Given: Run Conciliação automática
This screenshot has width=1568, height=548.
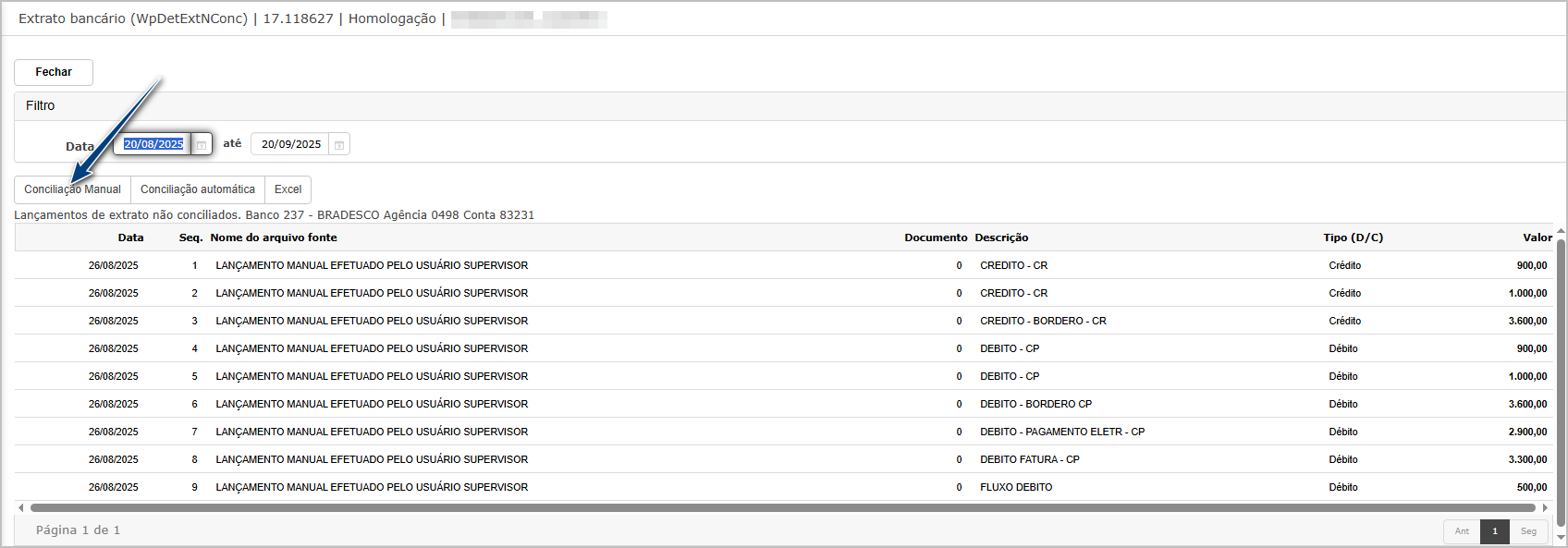Looking at the screenshot, I should [x=198, y=189].
